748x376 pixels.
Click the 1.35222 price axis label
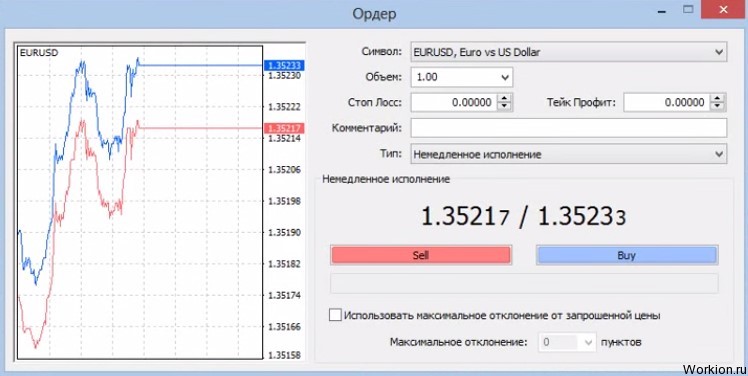click(284, 106)
